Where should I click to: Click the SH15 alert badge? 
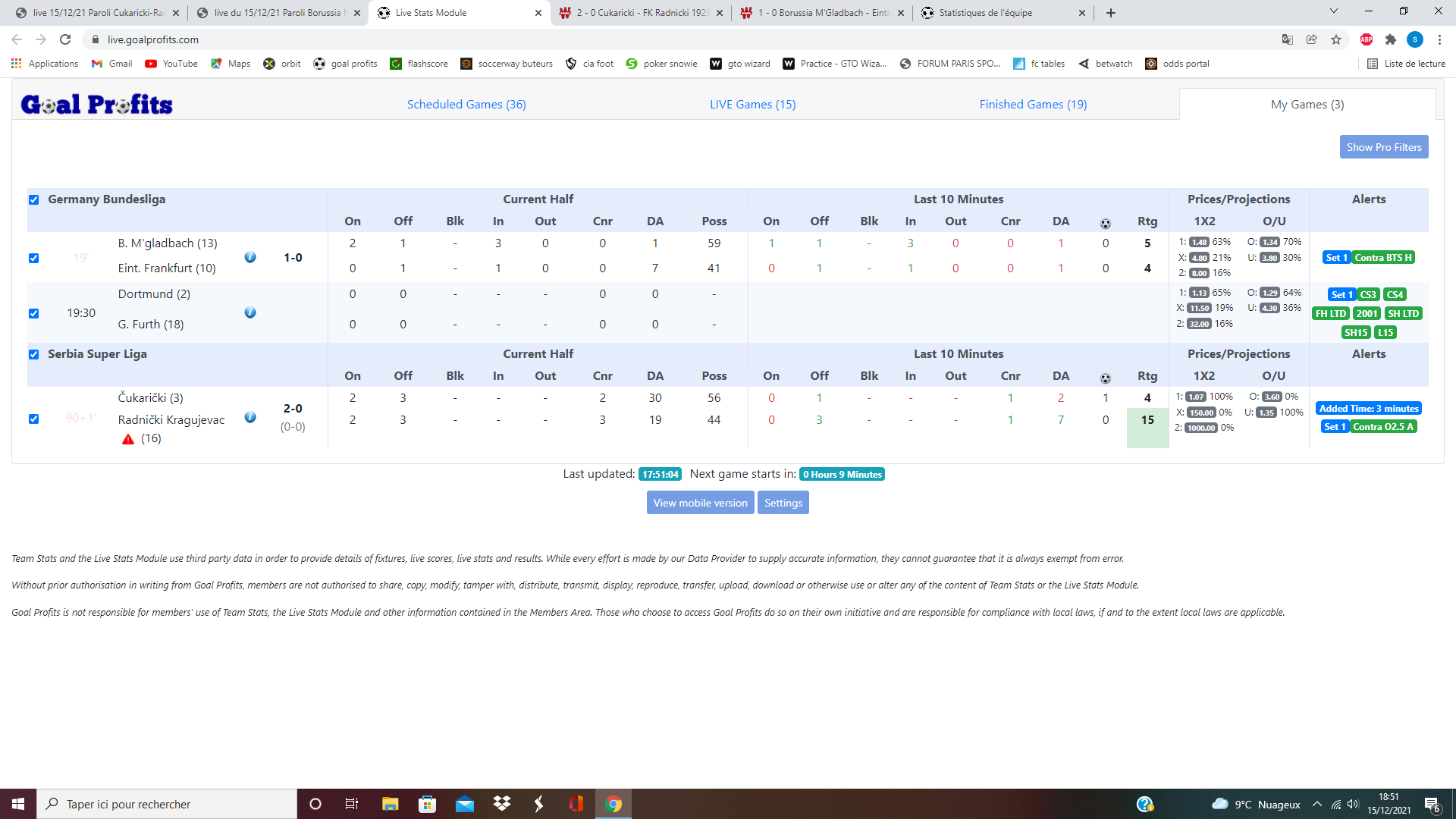point(1356,332)
